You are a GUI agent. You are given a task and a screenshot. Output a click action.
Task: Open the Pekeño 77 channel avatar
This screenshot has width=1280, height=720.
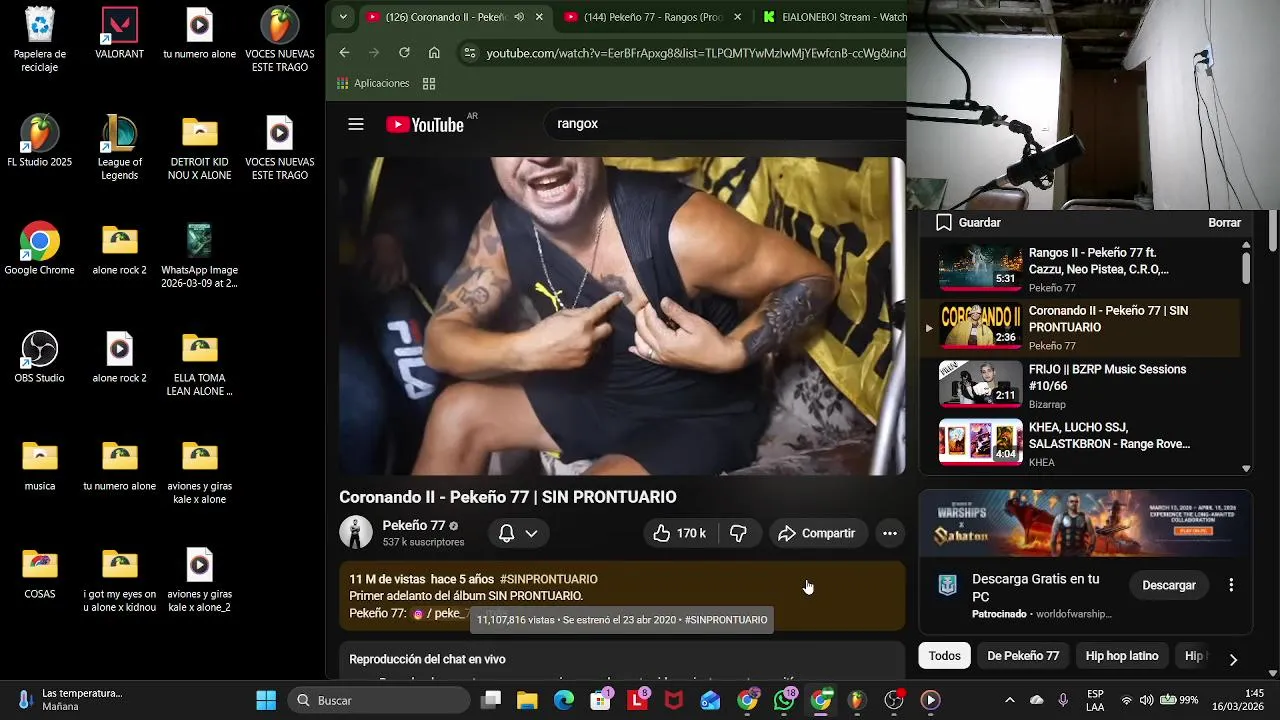coord(356,533)
